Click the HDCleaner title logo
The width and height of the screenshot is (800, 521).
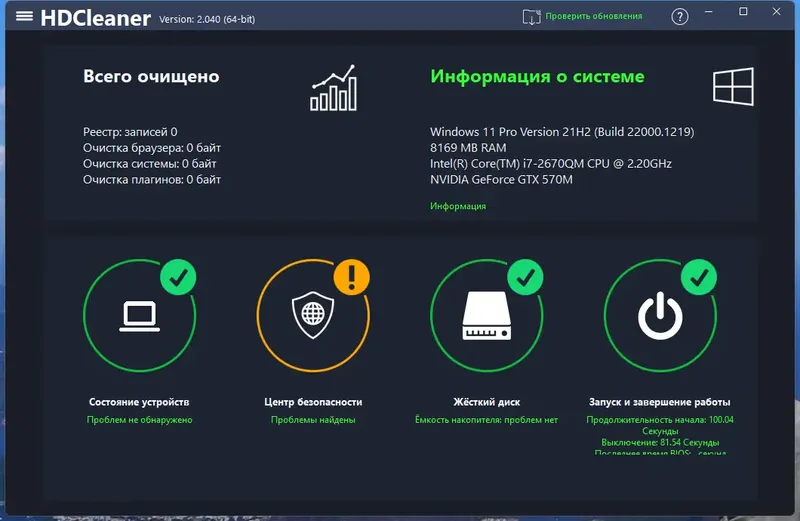click(95, 18)
